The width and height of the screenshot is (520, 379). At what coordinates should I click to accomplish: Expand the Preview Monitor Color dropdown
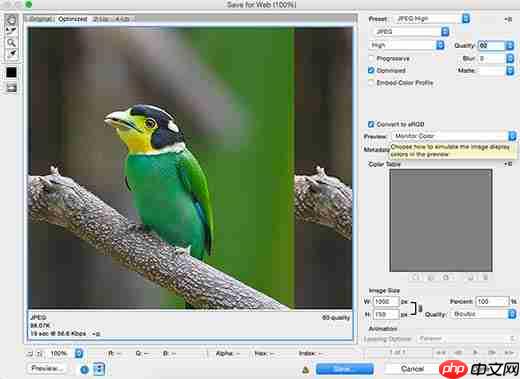[x=454, y=136]
